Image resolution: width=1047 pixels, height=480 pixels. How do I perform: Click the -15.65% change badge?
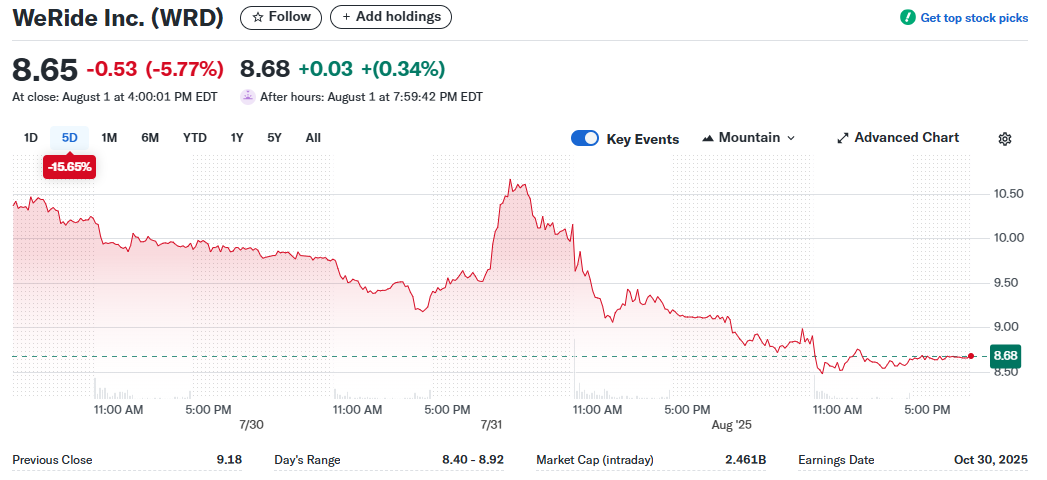(x=69, y=167)
